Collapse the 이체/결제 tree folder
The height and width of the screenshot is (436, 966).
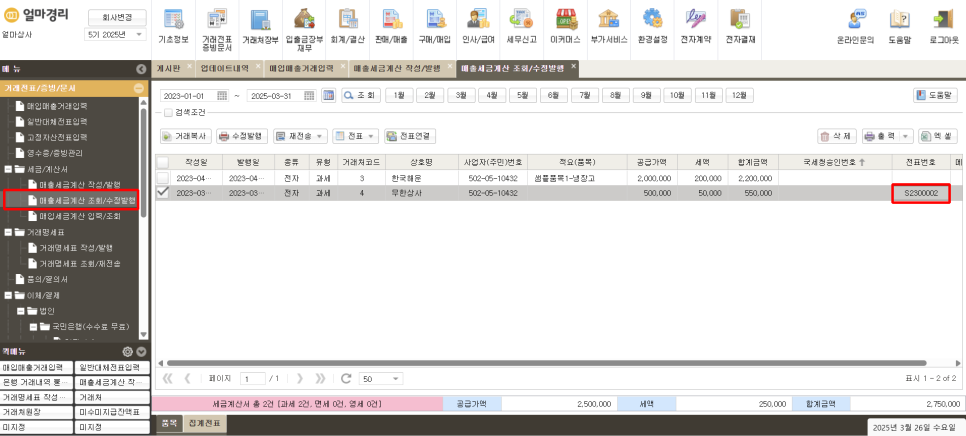(8, 294)
